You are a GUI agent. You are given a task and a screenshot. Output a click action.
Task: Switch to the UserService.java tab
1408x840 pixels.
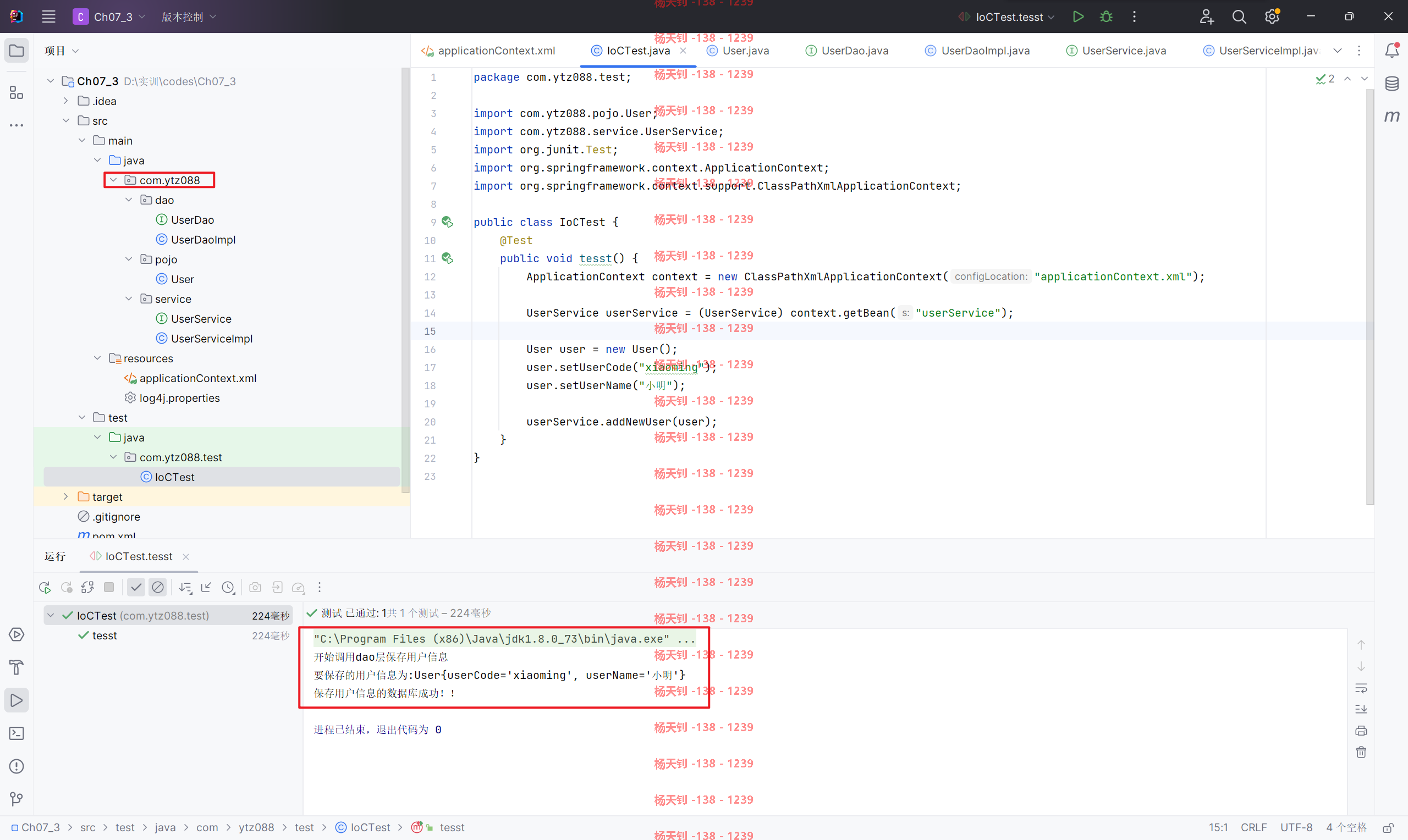point(1115,51)
